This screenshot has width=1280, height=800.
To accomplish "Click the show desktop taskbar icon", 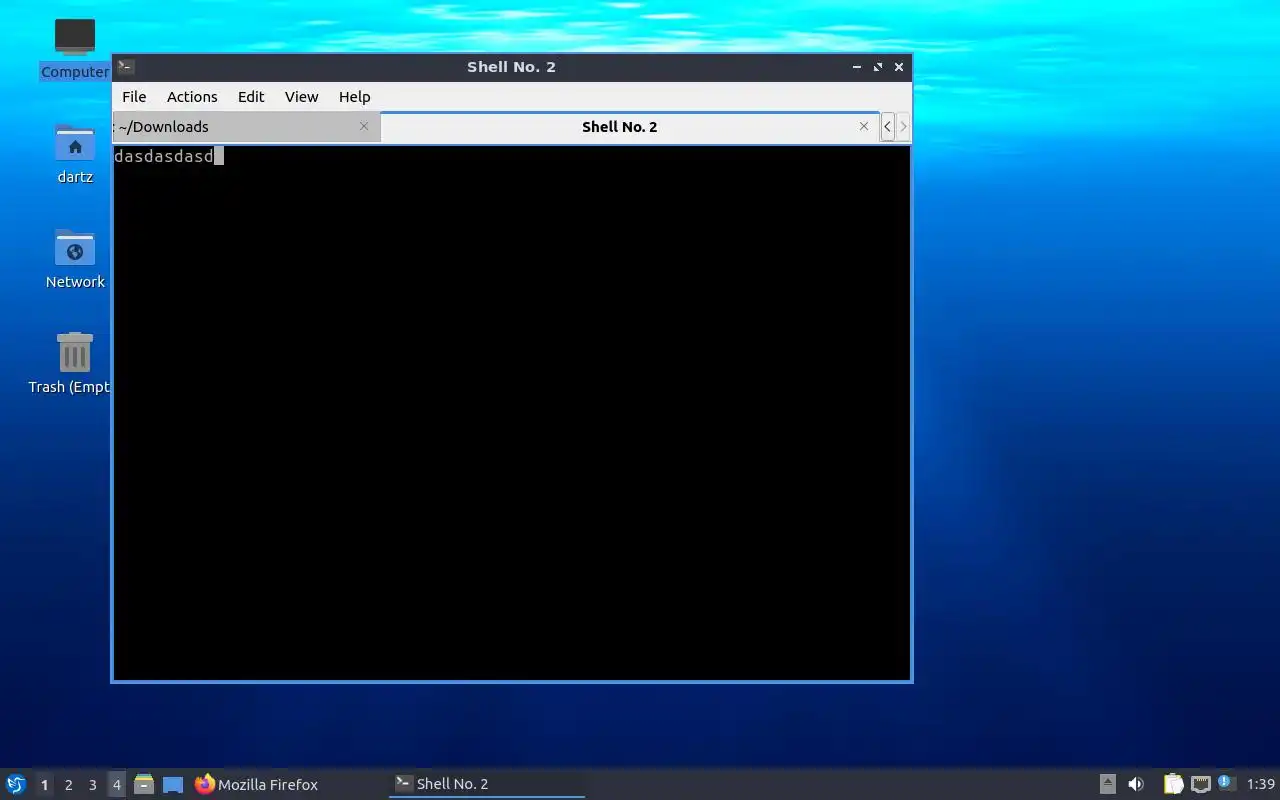I will click(x=173, y=784).
